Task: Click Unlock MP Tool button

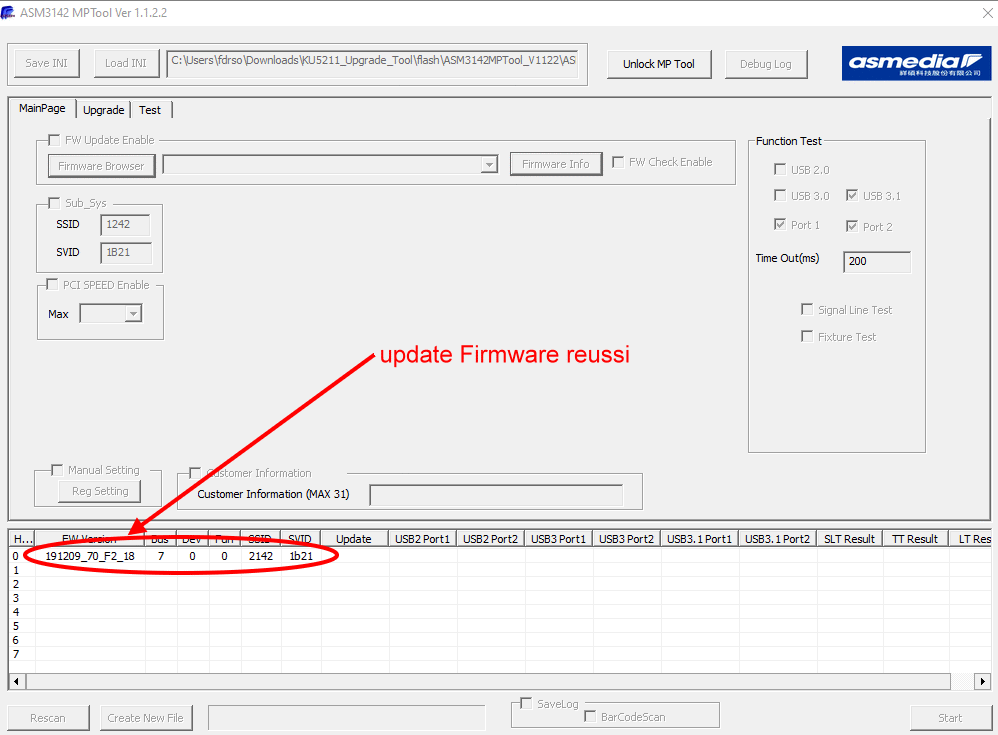Action: point(659,64)
